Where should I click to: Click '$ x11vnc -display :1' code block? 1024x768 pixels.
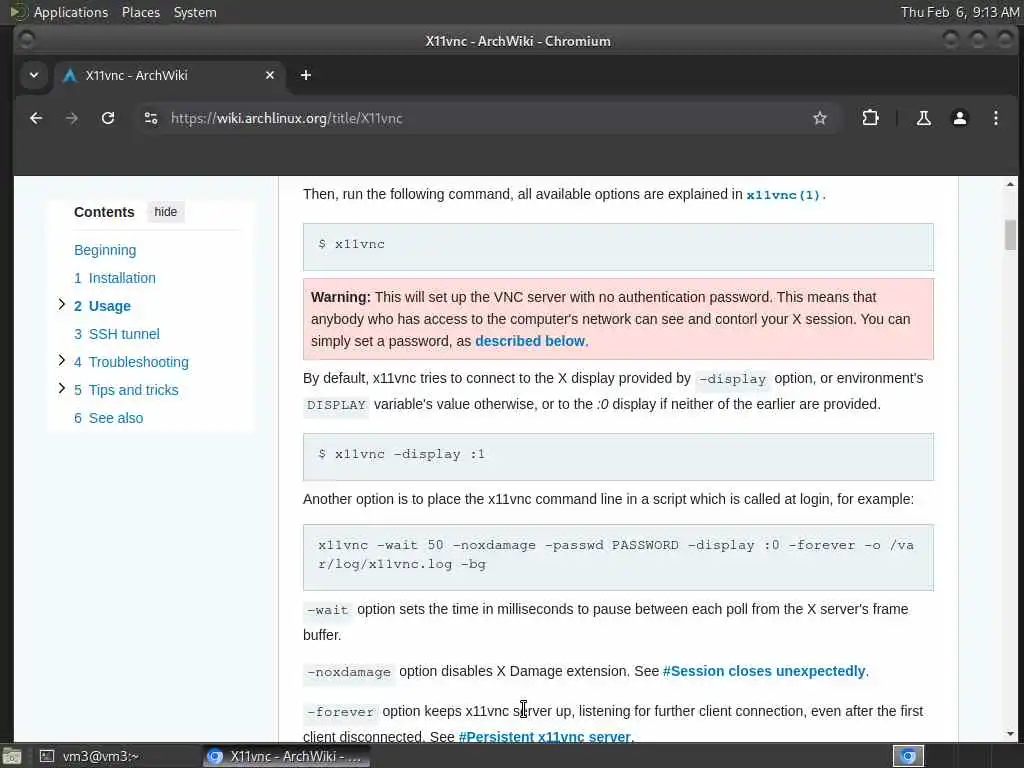point(618,456)
